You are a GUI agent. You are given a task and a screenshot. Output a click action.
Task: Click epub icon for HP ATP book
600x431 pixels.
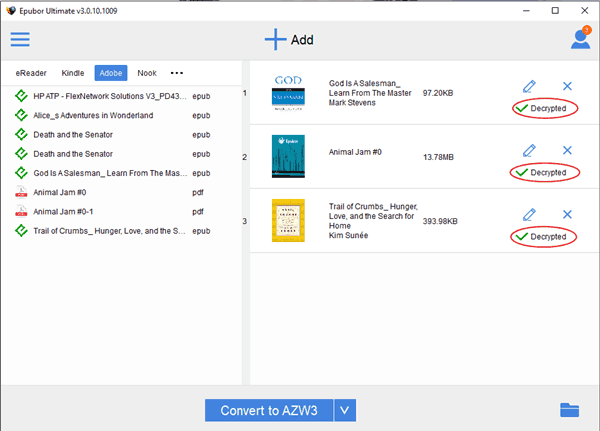[21, 96]
